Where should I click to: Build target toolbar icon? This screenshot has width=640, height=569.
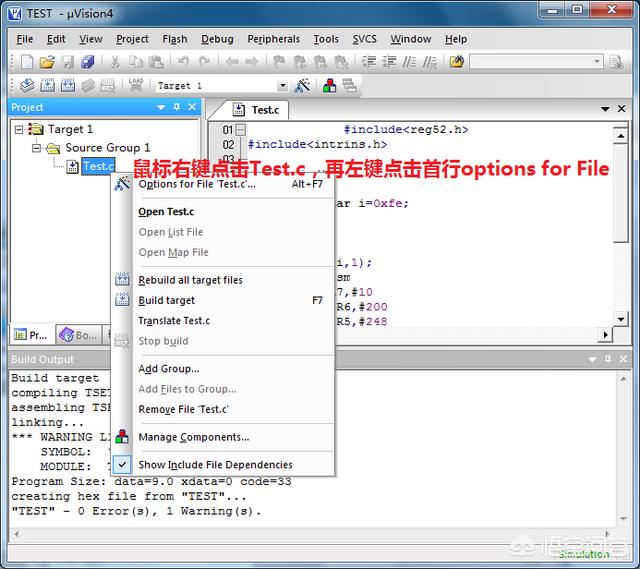click(47, 85)
